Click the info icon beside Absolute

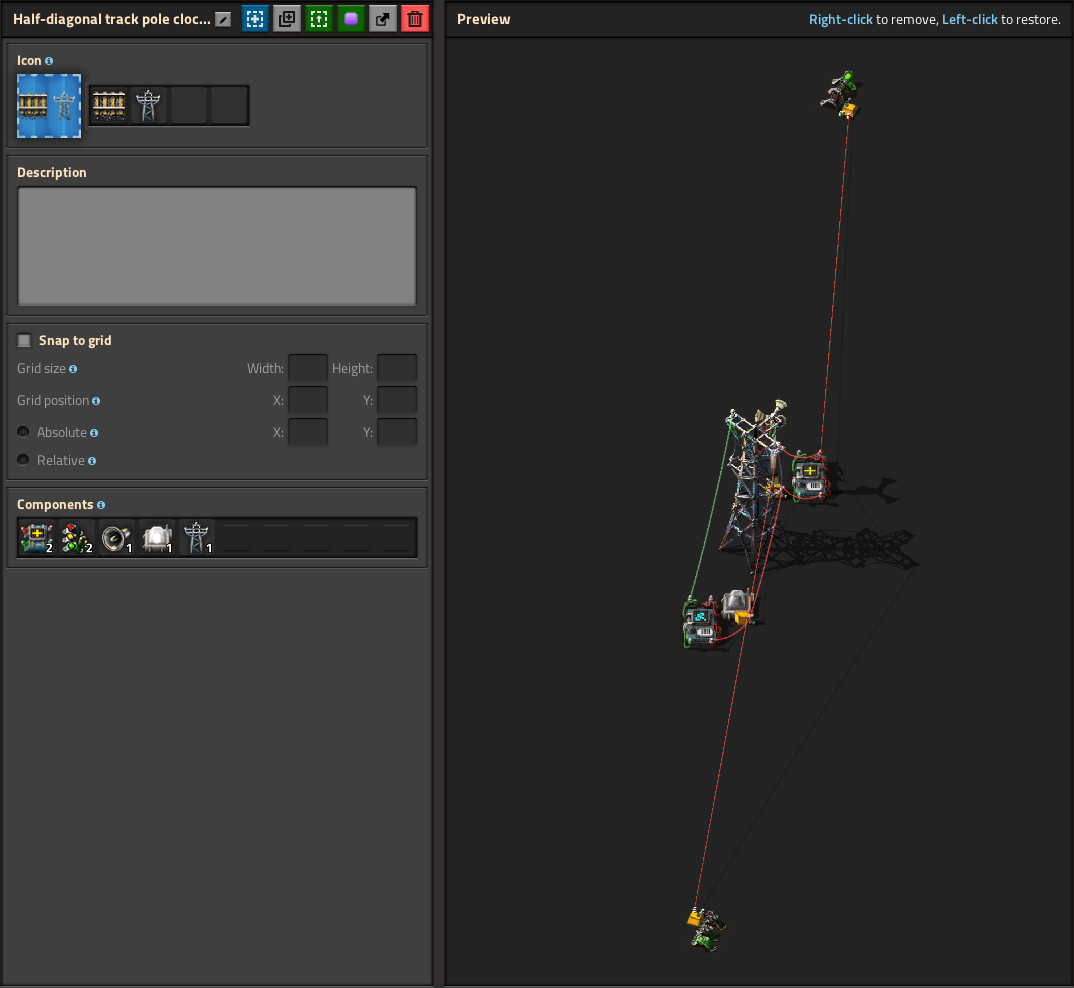coord(94,433)
